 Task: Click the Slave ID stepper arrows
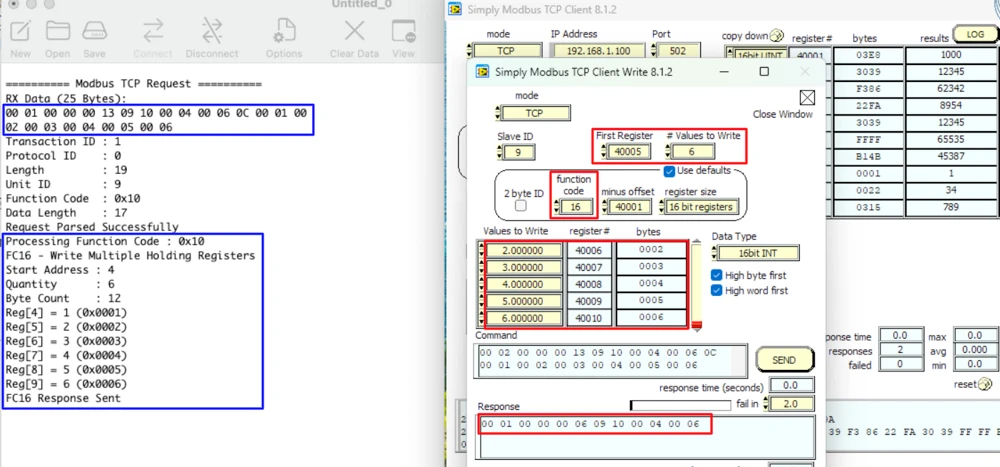pyautogui.click(x=500, y=152)
